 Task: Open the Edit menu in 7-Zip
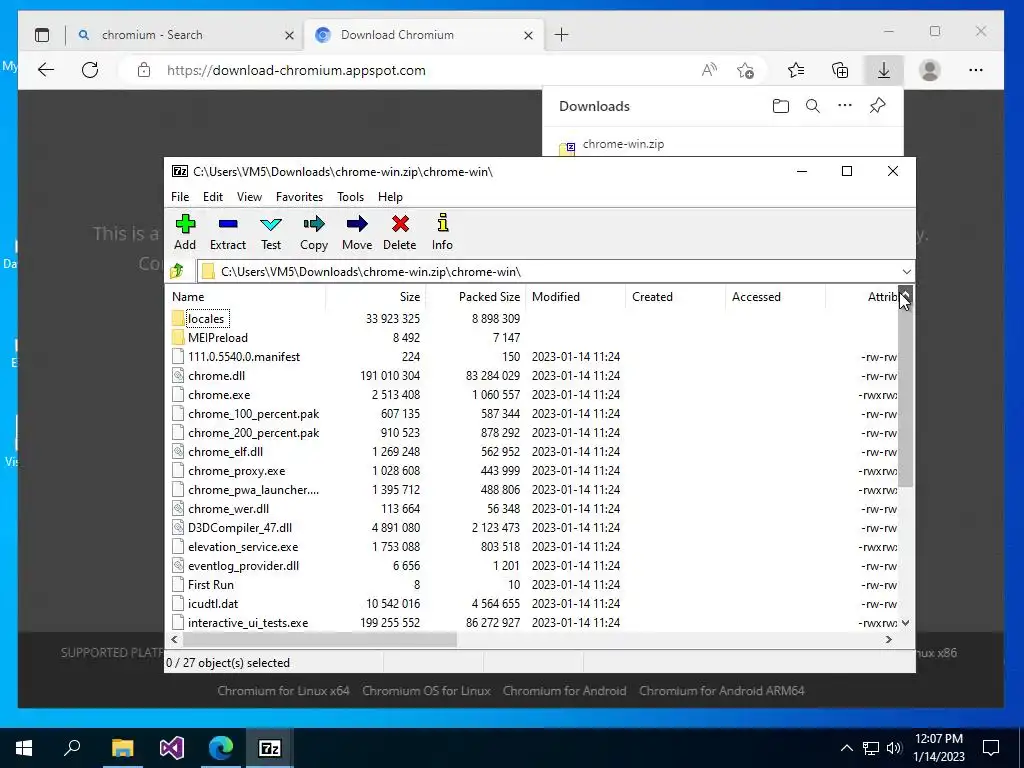pos(213,197)
